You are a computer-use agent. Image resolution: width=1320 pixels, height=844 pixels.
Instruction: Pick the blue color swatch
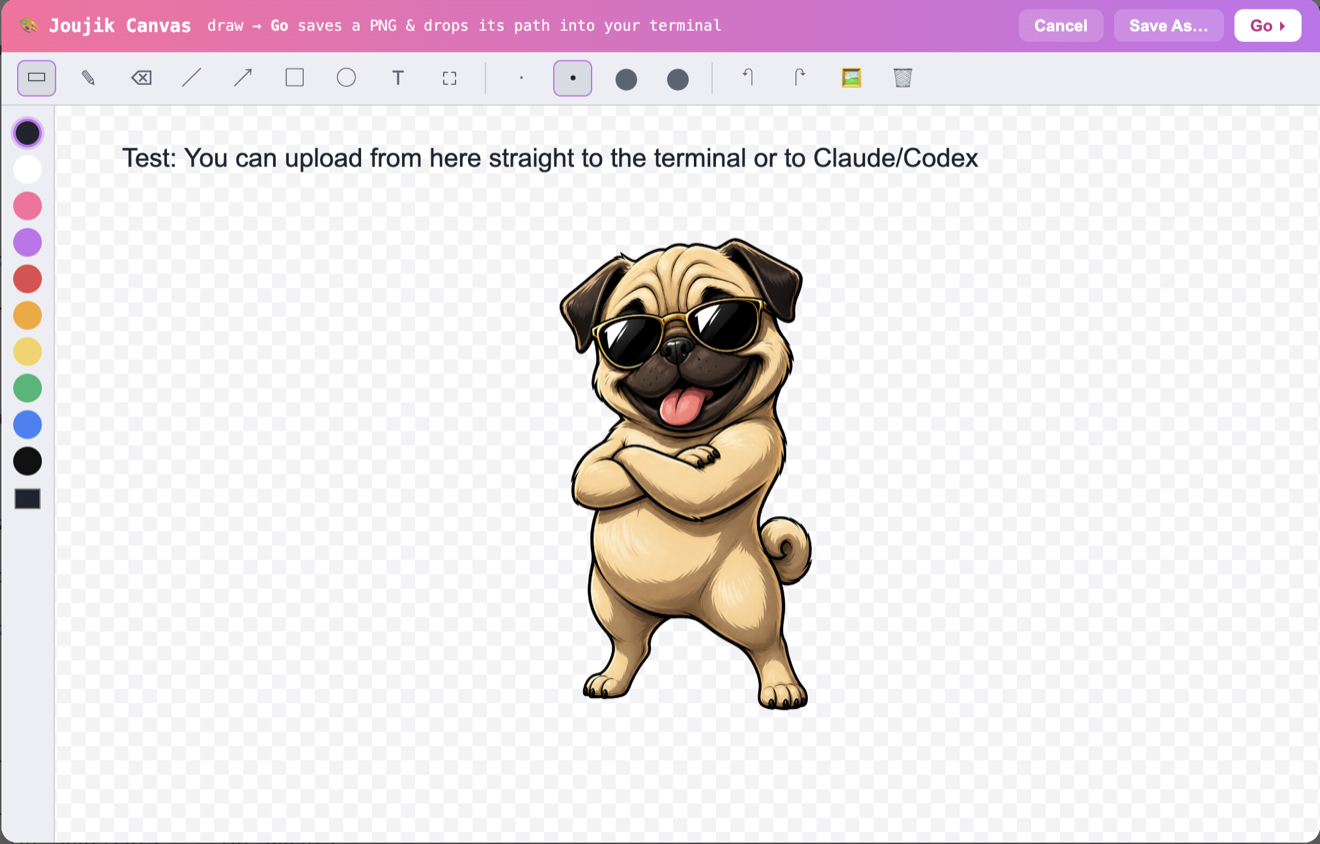tap(28, 425)
